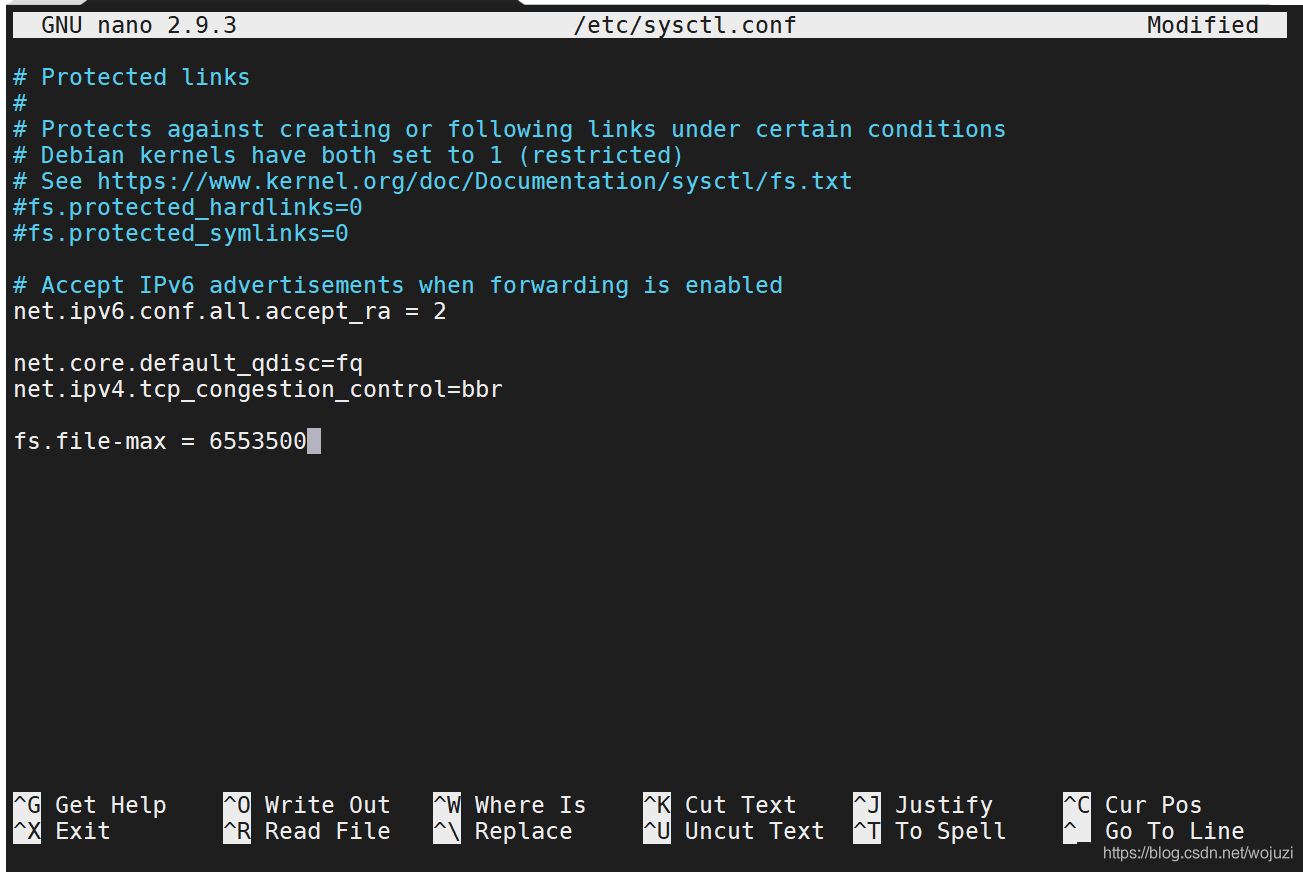Image resolution: width=1303 pixels, height=872 pixels.
Task: Click the #fs.protected_symlinks=0 line
Action: (181, 233)
